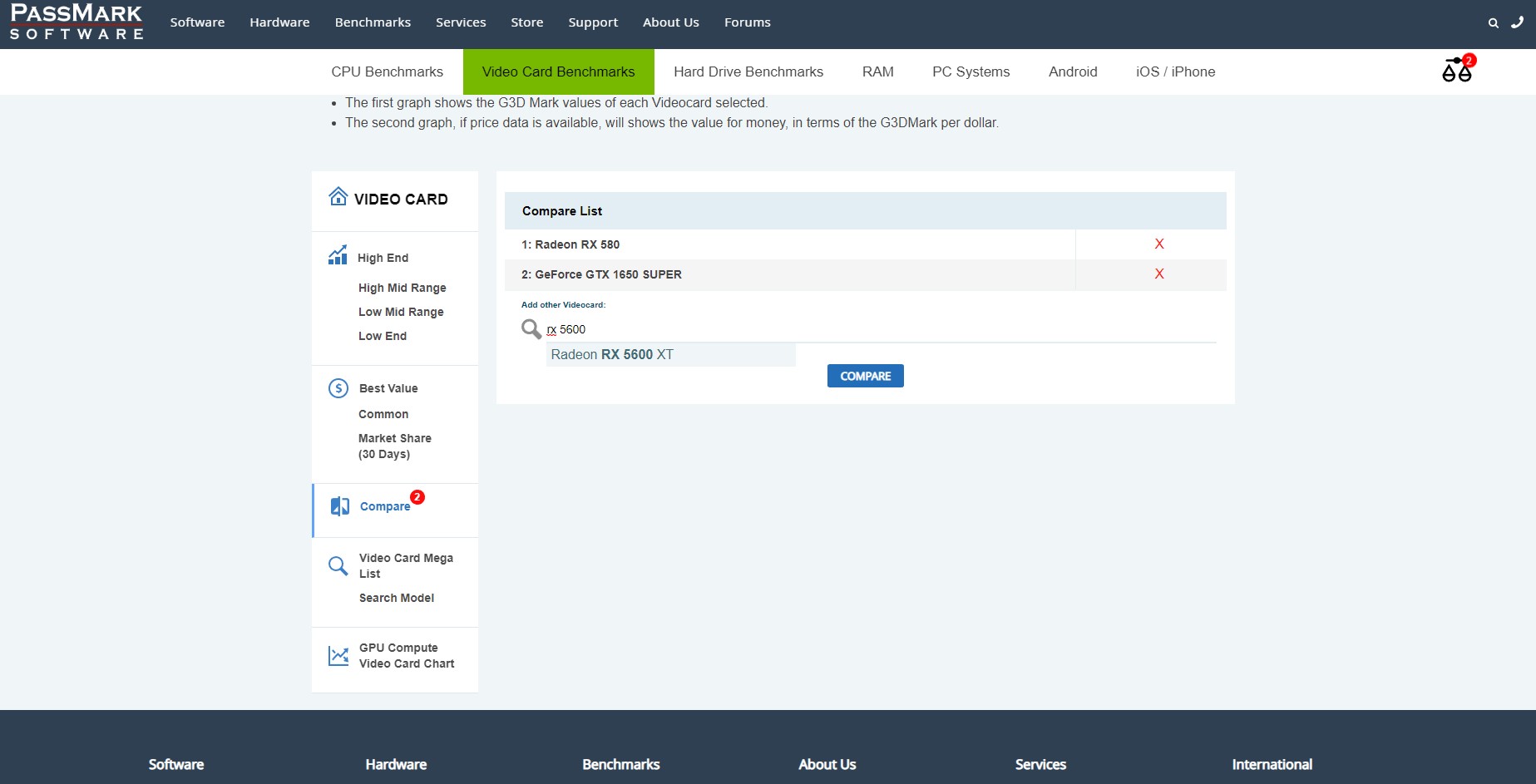Open Search Model sidebar link
The width and height of the screenshot is (1536, 784).
pos(397,598)
